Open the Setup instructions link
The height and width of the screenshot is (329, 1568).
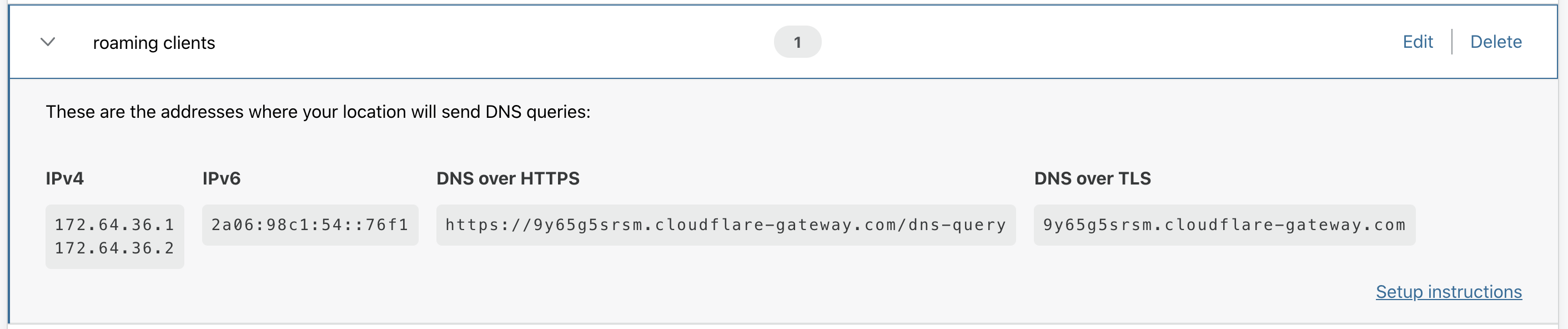pos(1448,292)
